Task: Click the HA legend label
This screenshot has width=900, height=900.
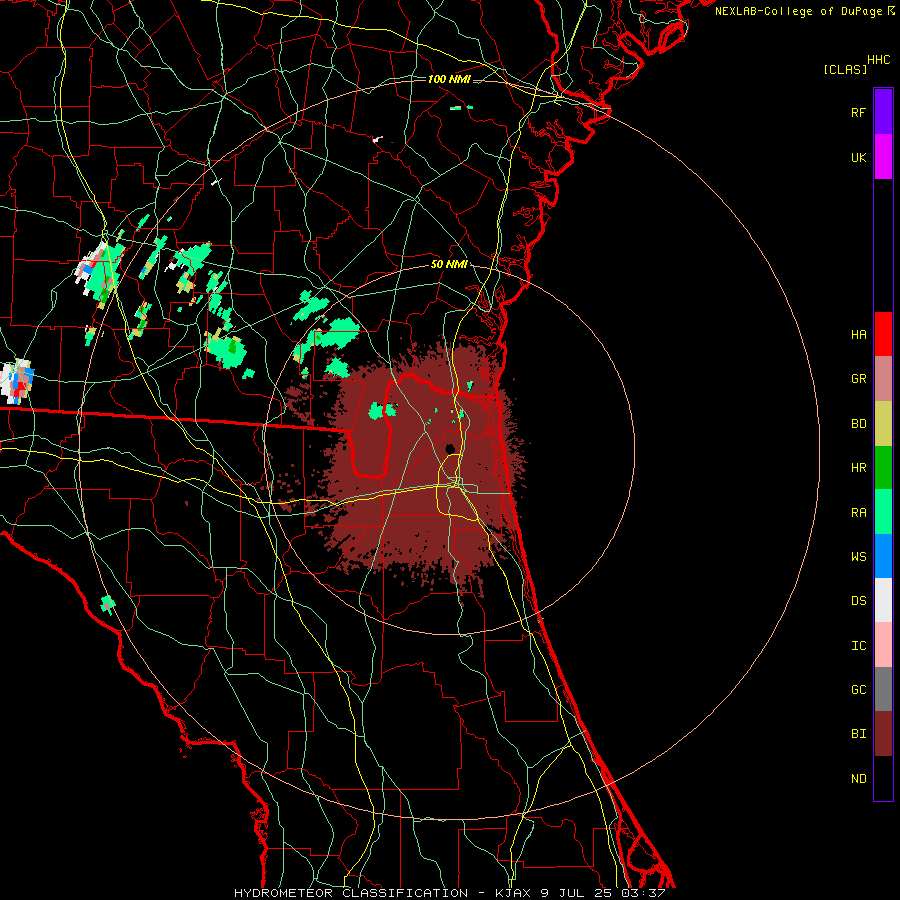Action: click(x=858, y=334)
